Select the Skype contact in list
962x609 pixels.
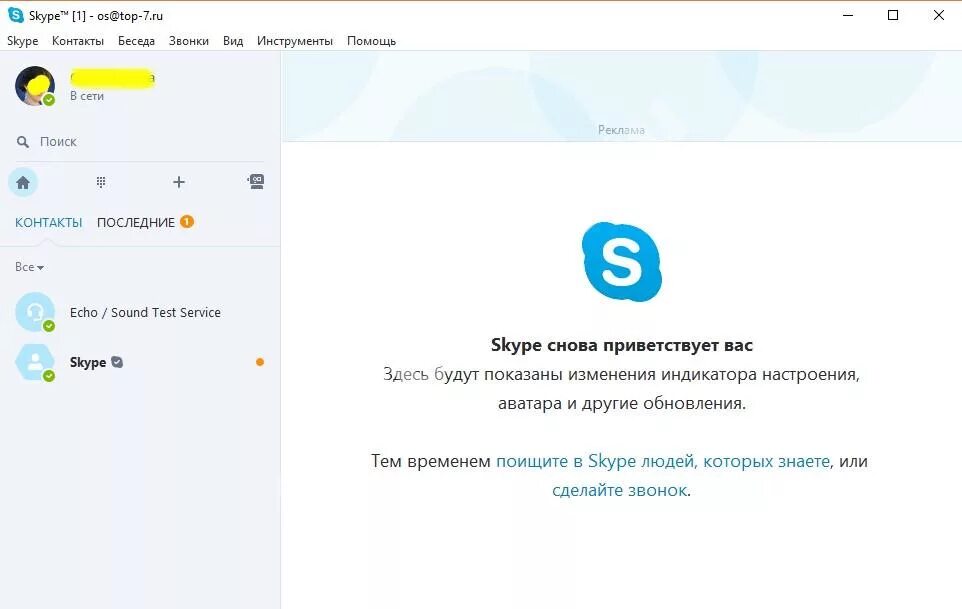(140, 362)
